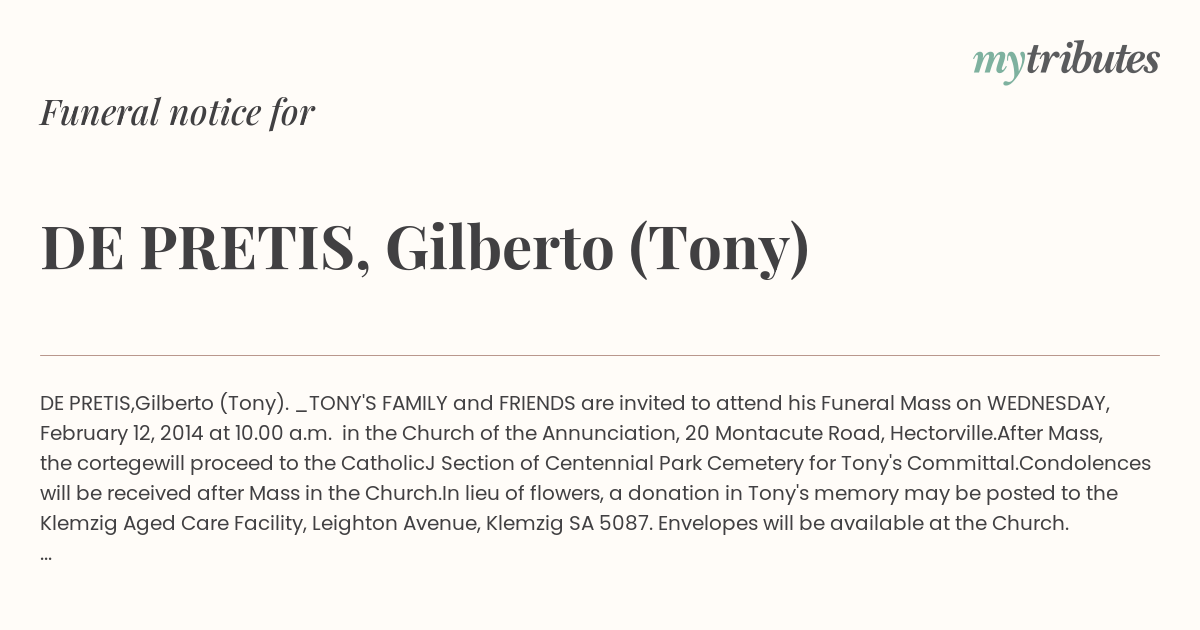Select the DE PRETIS, Gilberto (Tony) title
The image size is (1200, 630).
[x=425, y=248]
